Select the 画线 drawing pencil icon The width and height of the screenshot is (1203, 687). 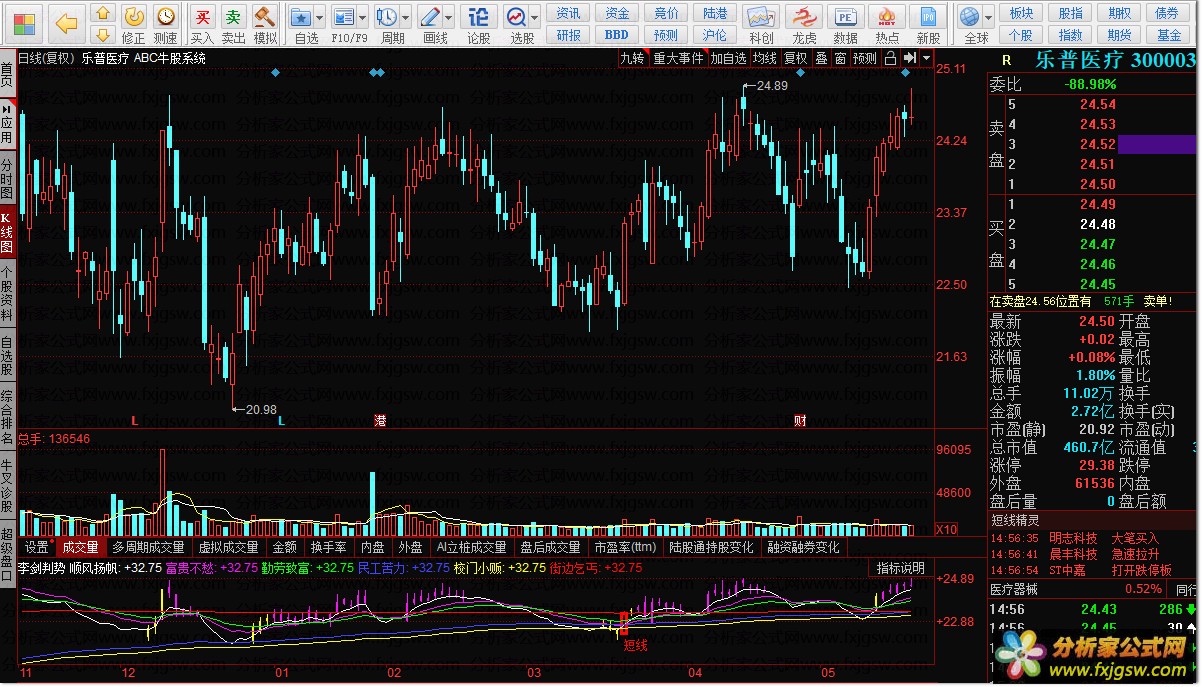point(430,17)
